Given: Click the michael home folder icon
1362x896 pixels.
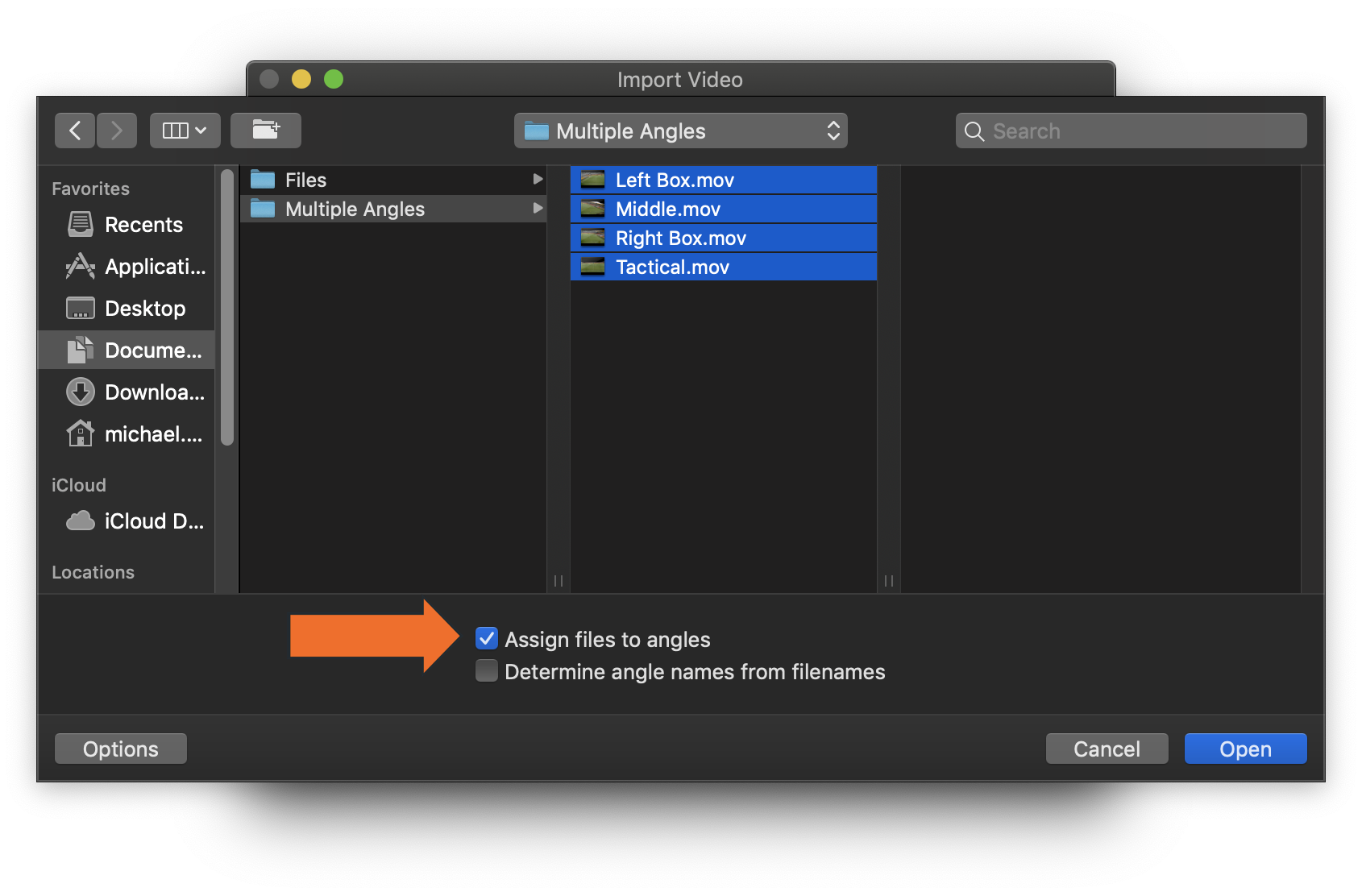Looking at the screenshot, I should click(79, 433).
